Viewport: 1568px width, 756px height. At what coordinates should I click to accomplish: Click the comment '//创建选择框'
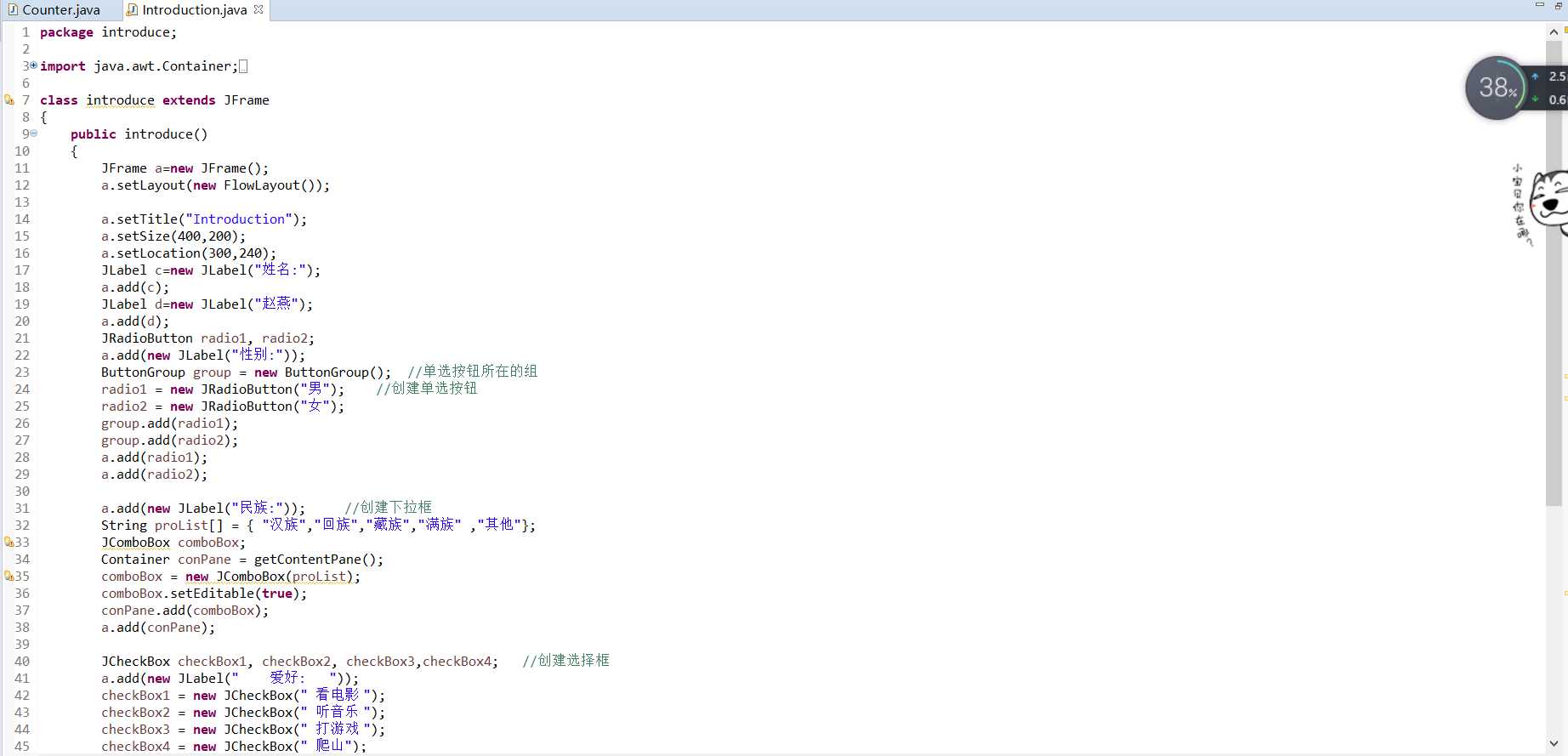566,661
